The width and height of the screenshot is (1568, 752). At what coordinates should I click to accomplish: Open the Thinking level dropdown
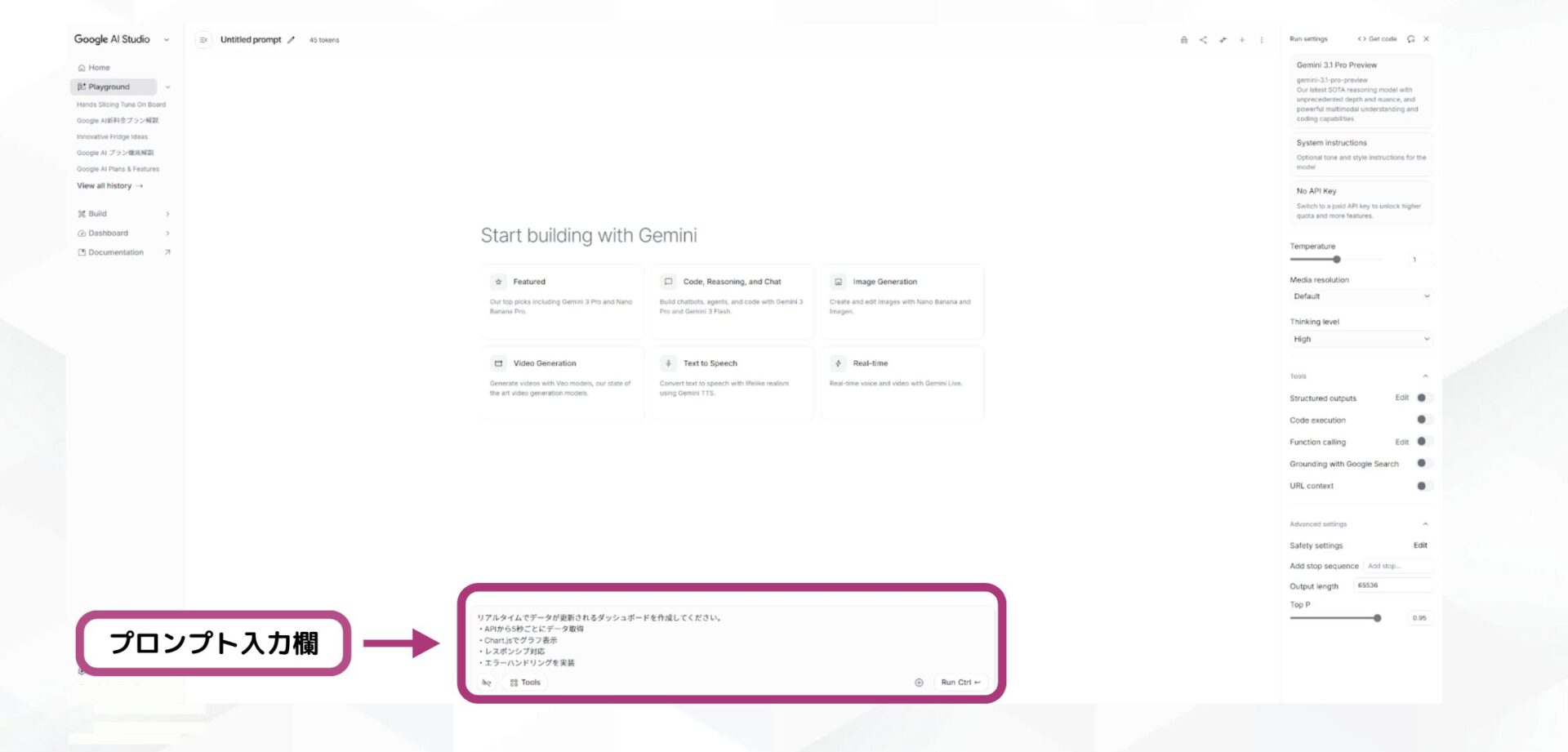(1361, 338)
